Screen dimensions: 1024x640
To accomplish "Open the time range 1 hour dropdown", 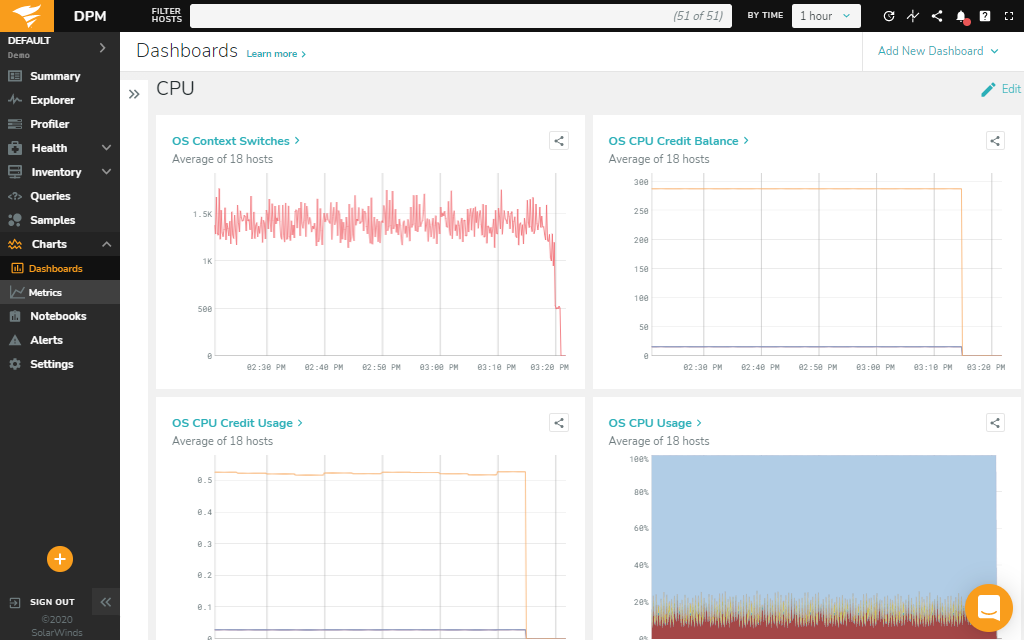I will (x=826, y=16).
